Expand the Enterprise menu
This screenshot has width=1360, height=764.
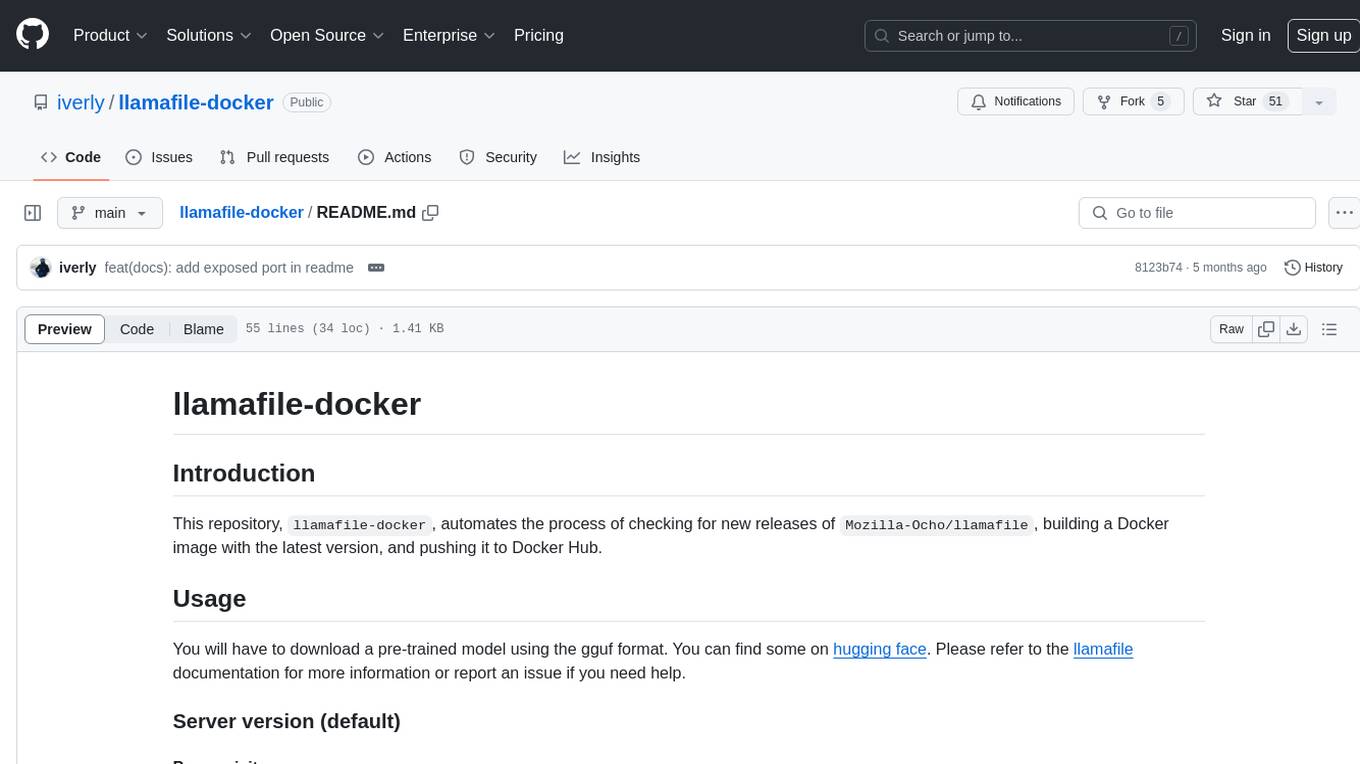[449, 35]
